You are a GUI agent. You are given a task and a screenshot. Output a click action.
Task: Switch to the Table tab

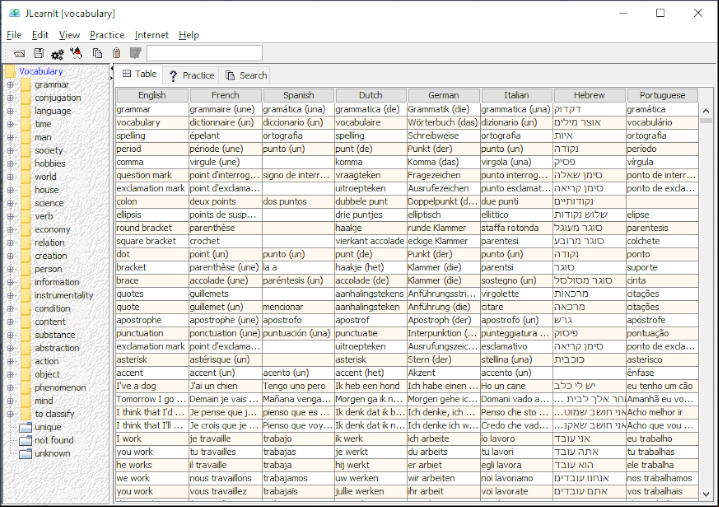point(139,74)
